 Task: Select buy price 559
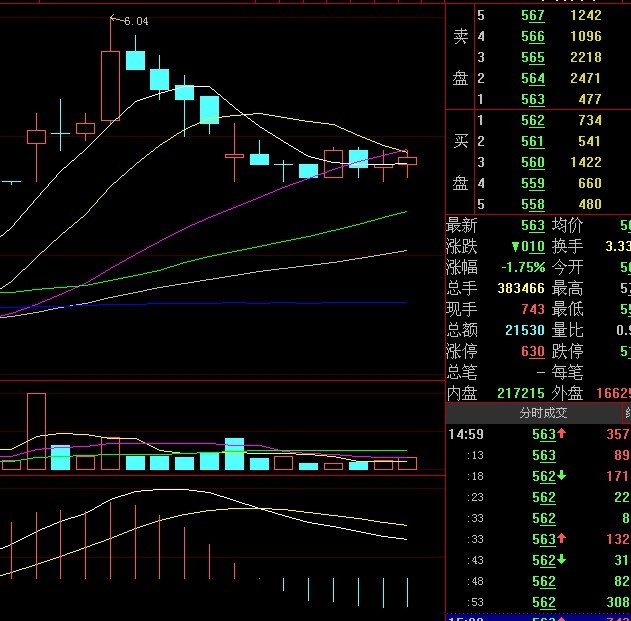click(x=533, y=183)
